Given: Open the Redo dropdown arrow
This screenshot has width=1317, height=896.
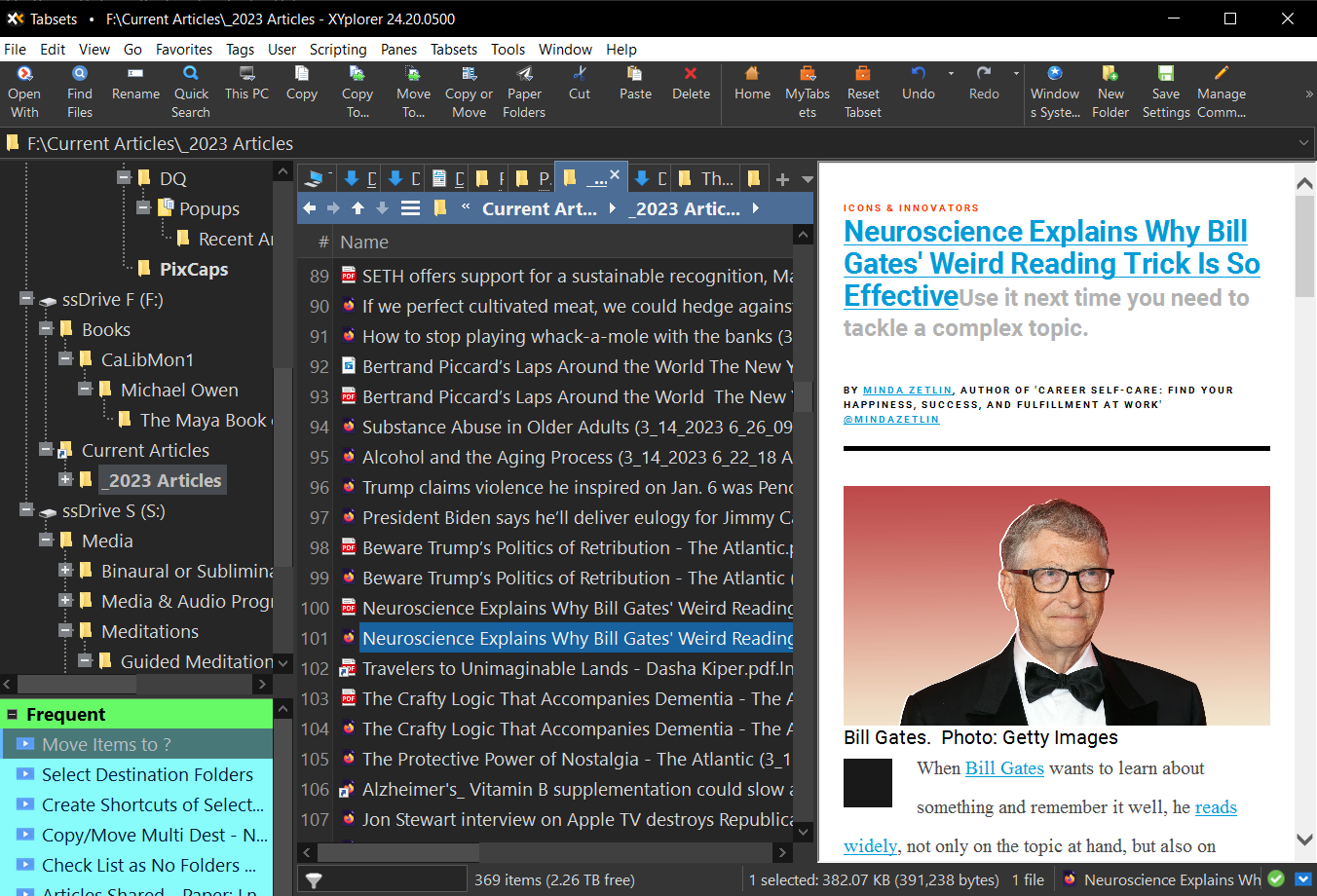Looking at the screenshot, I should pos(1016,73).
